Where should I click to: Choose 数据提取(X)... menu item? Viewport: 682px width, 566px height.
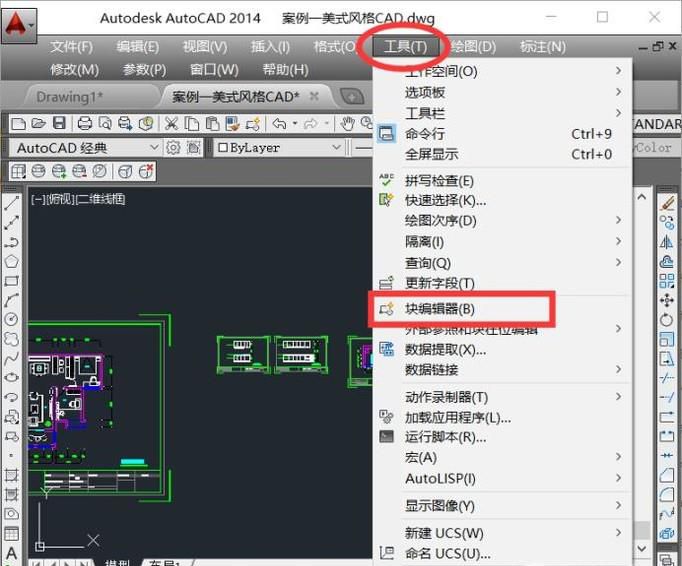coord(502,349)
